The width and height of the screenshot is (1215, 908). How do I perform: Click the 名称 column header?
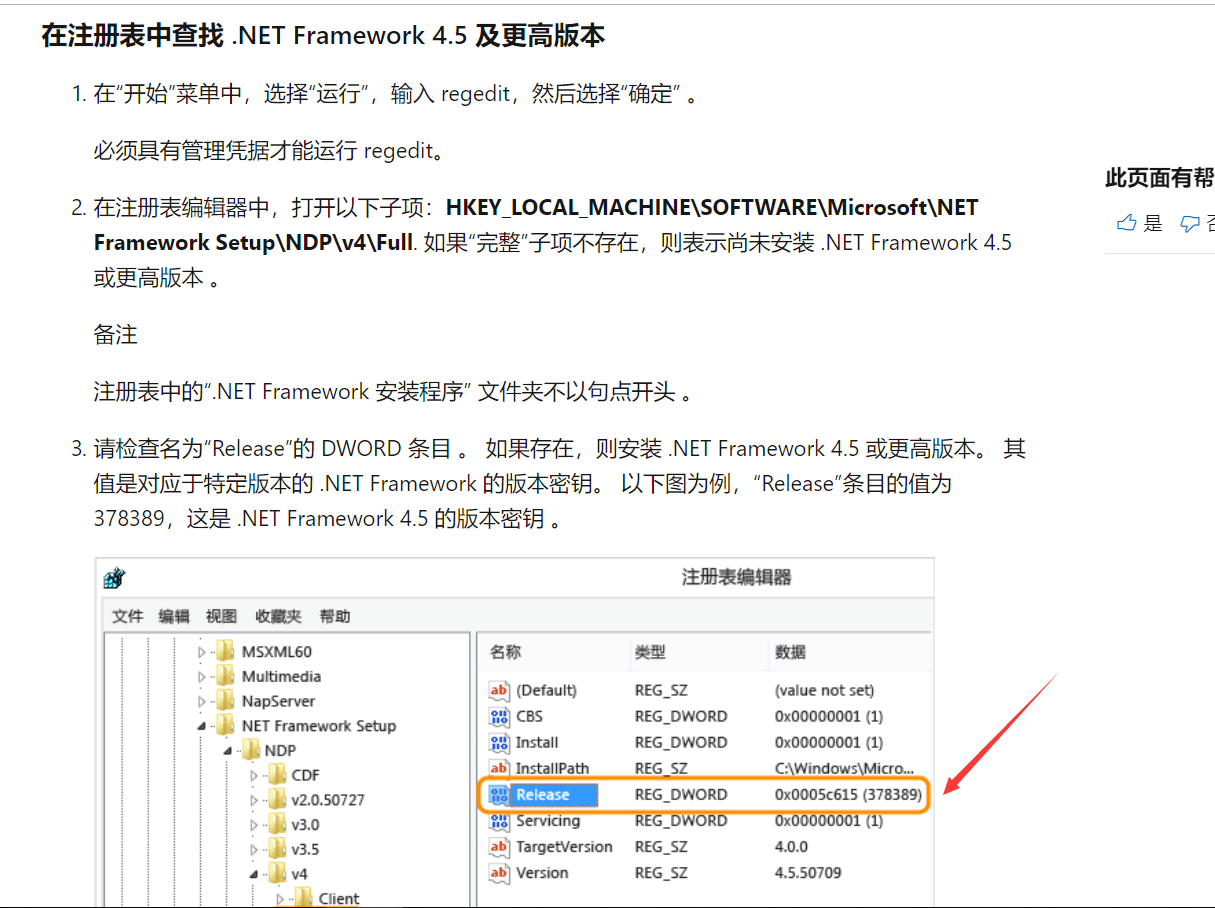coord(505,652)
